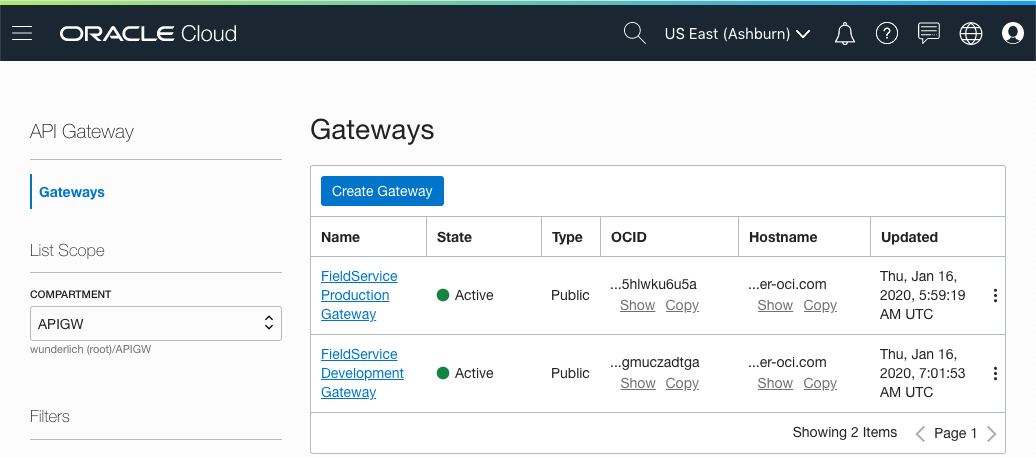Click the 5:59:19 AM UTC updated timestamp

tap(922, 295)
